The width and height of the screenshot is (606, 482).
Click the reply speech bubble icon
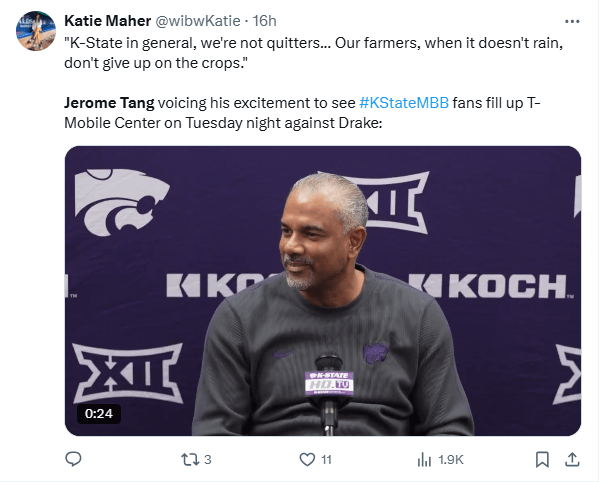tap(73, 459)
